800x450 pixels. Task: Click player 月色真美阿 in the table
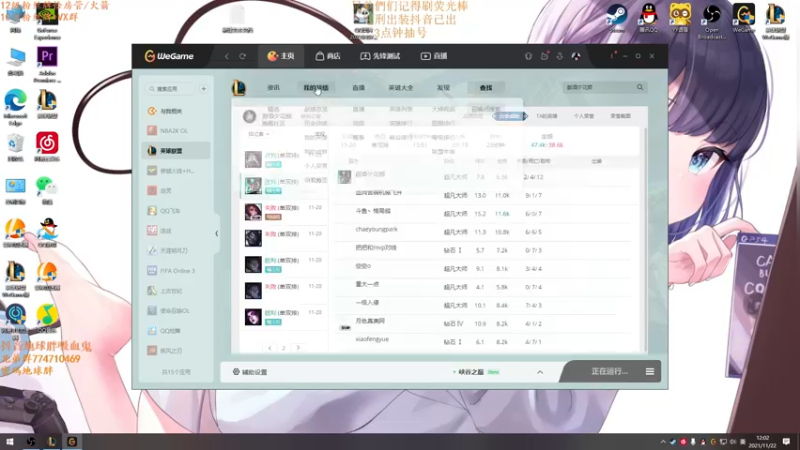pos(370,321)
